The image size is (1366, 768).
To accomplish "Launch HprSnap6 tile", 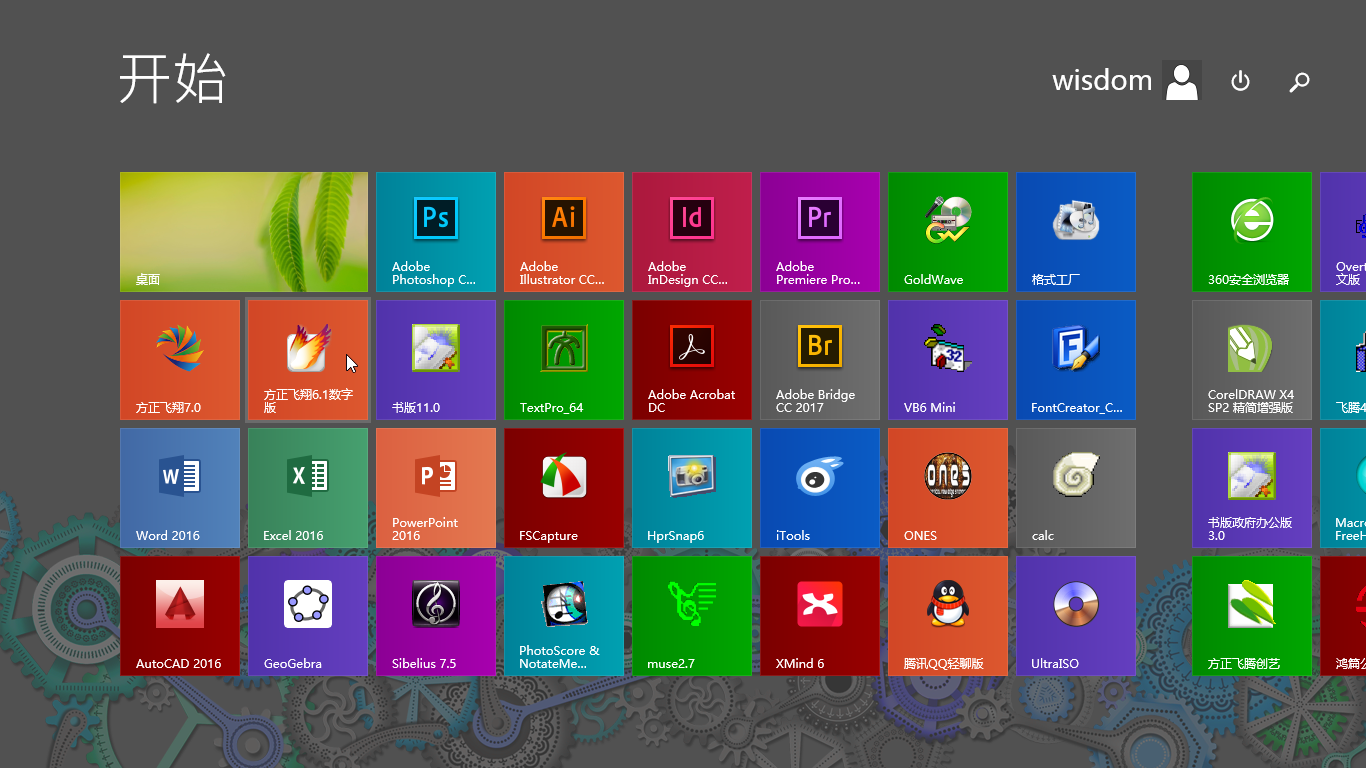I will point(692,488).
